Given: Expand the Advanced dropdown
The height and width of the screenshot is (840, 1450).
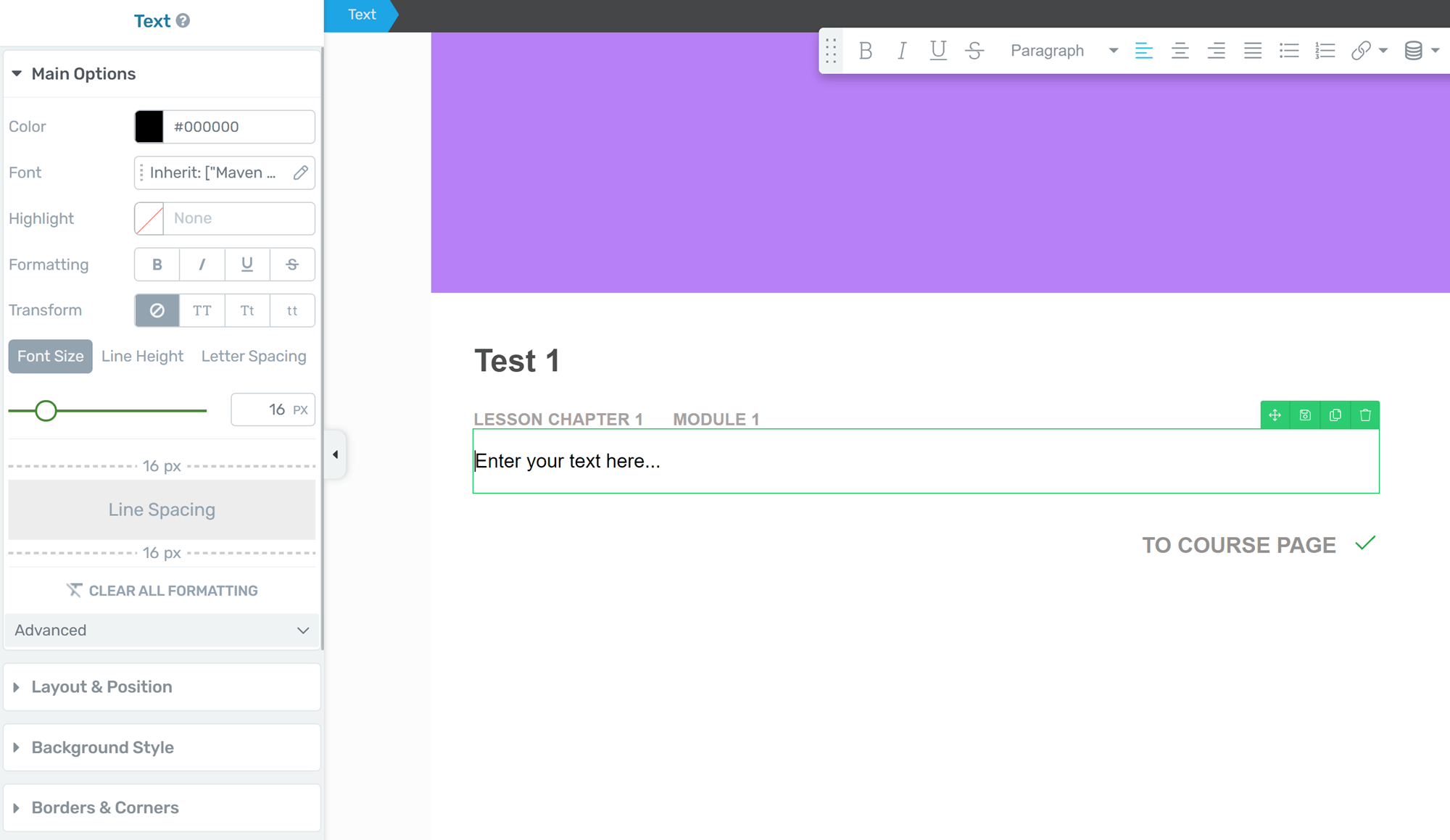Looking at the screenshot, I should click(162, 631).
